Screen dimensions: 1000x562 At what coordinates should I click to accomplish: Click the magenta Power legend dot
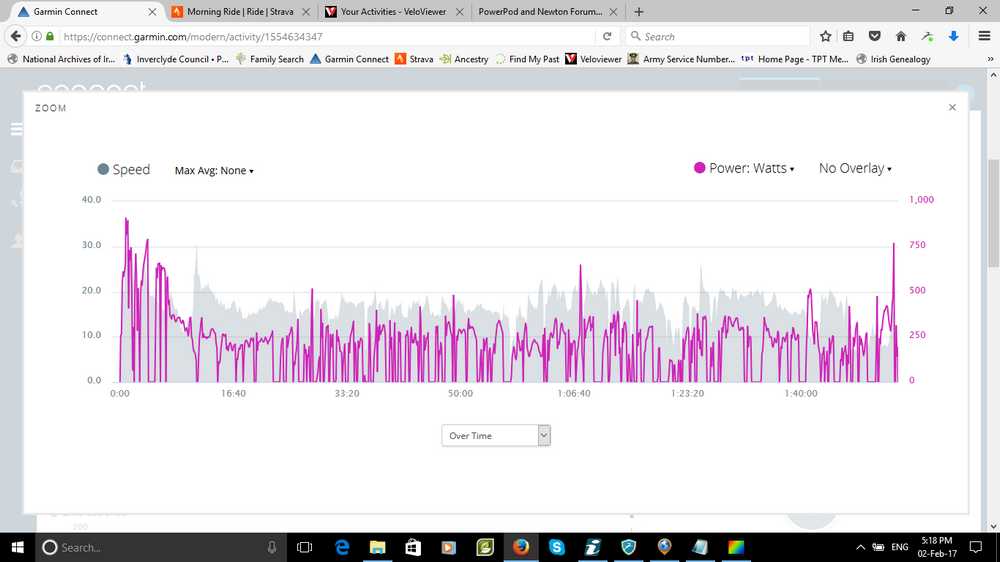[x=699, y=168]
